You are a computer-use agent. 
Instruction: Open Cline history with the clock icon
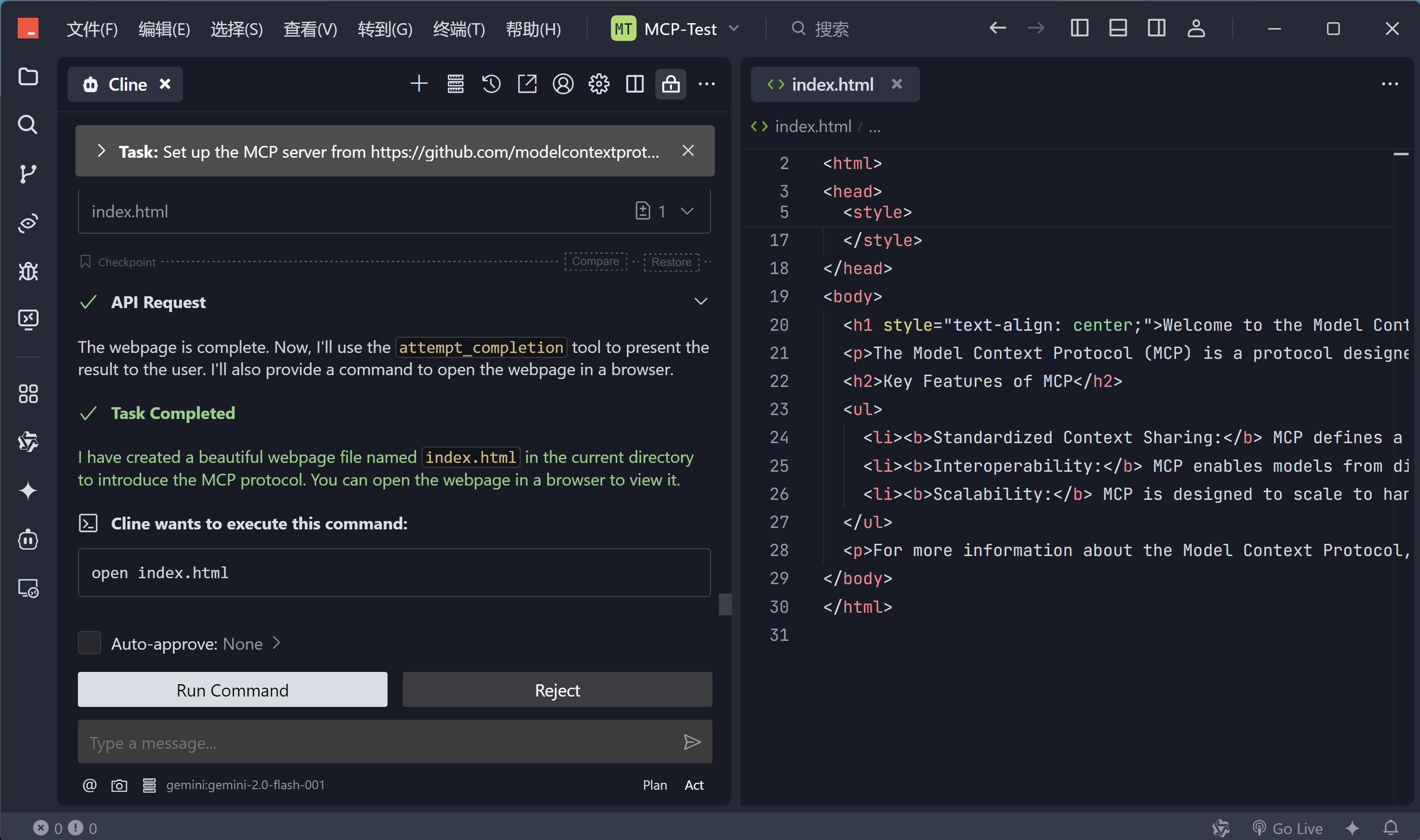point(491,84)
